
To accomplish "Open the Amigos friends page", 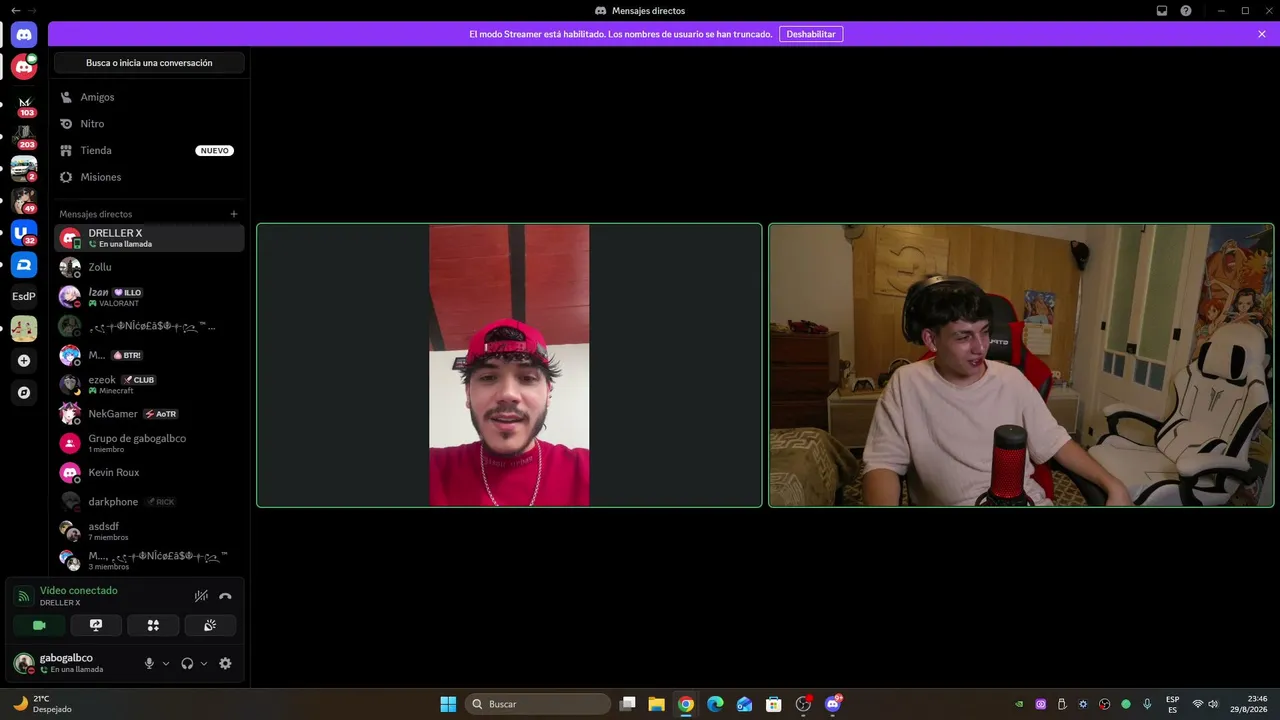I will point(149,97).
